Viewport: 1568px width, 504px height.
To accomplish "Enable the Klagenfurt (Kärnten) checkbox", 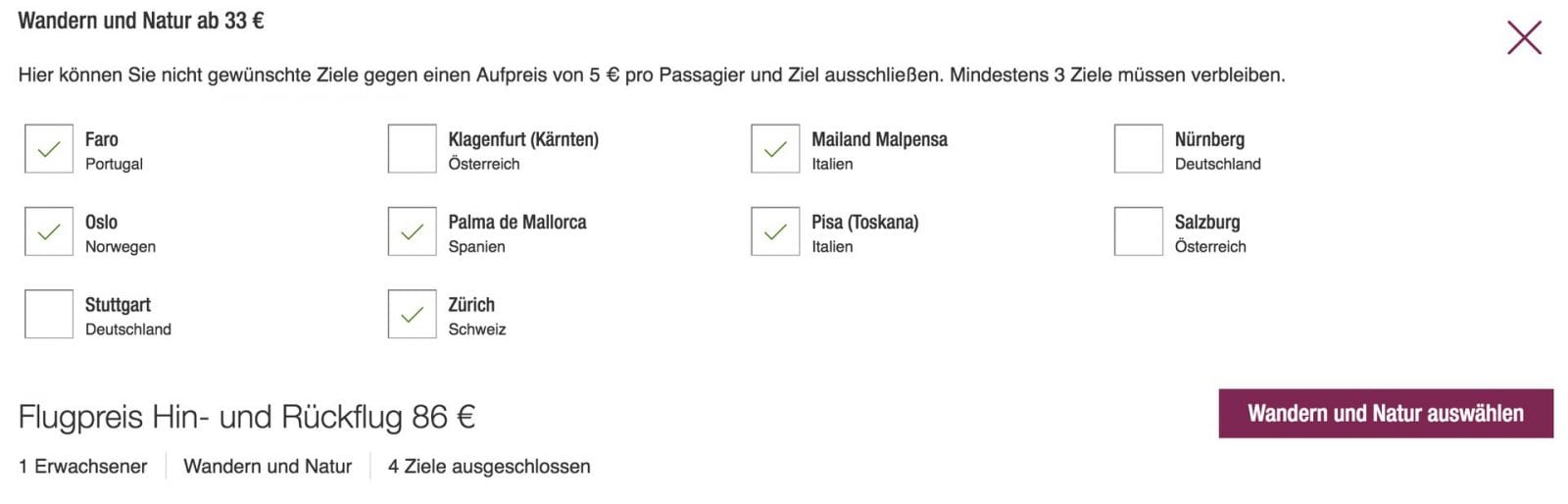I will pos(412,149).
